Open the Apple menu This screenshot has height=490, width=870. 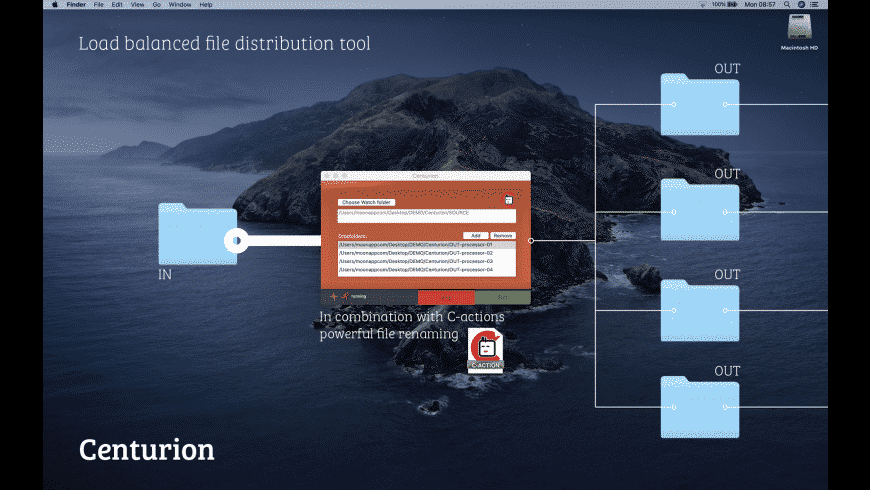coord(55,4)
